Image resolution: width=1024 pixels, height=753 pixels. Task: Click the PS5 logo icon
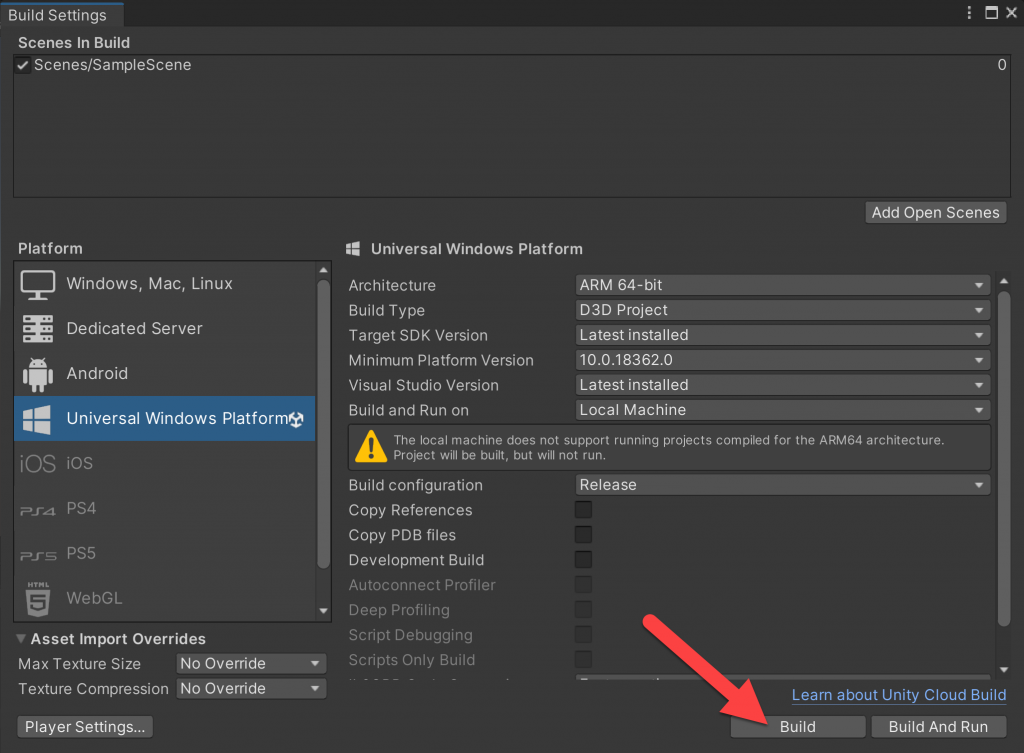pyautogui.click(x=38, y=555)
